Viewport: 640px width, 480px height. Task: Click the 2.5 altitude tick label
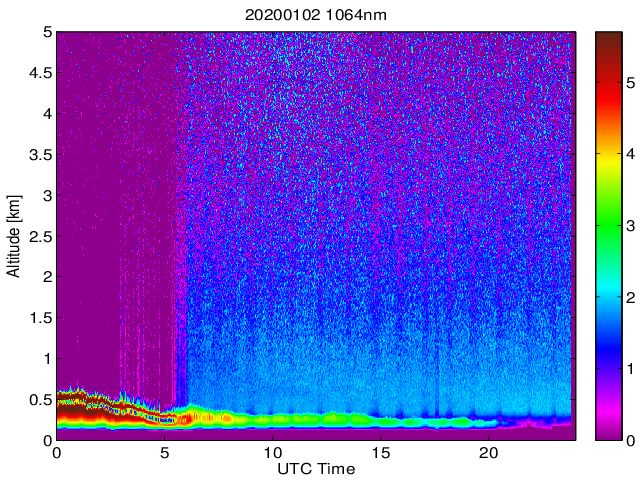pyautogui.click(x=41, y=236)
